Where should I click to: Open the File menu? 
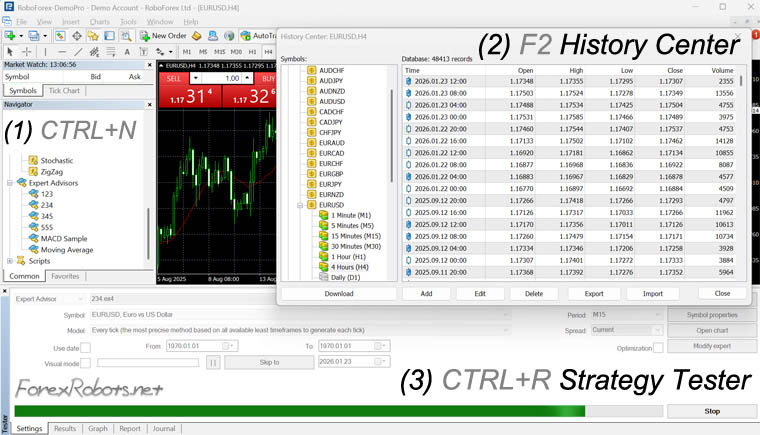point(22,22)
